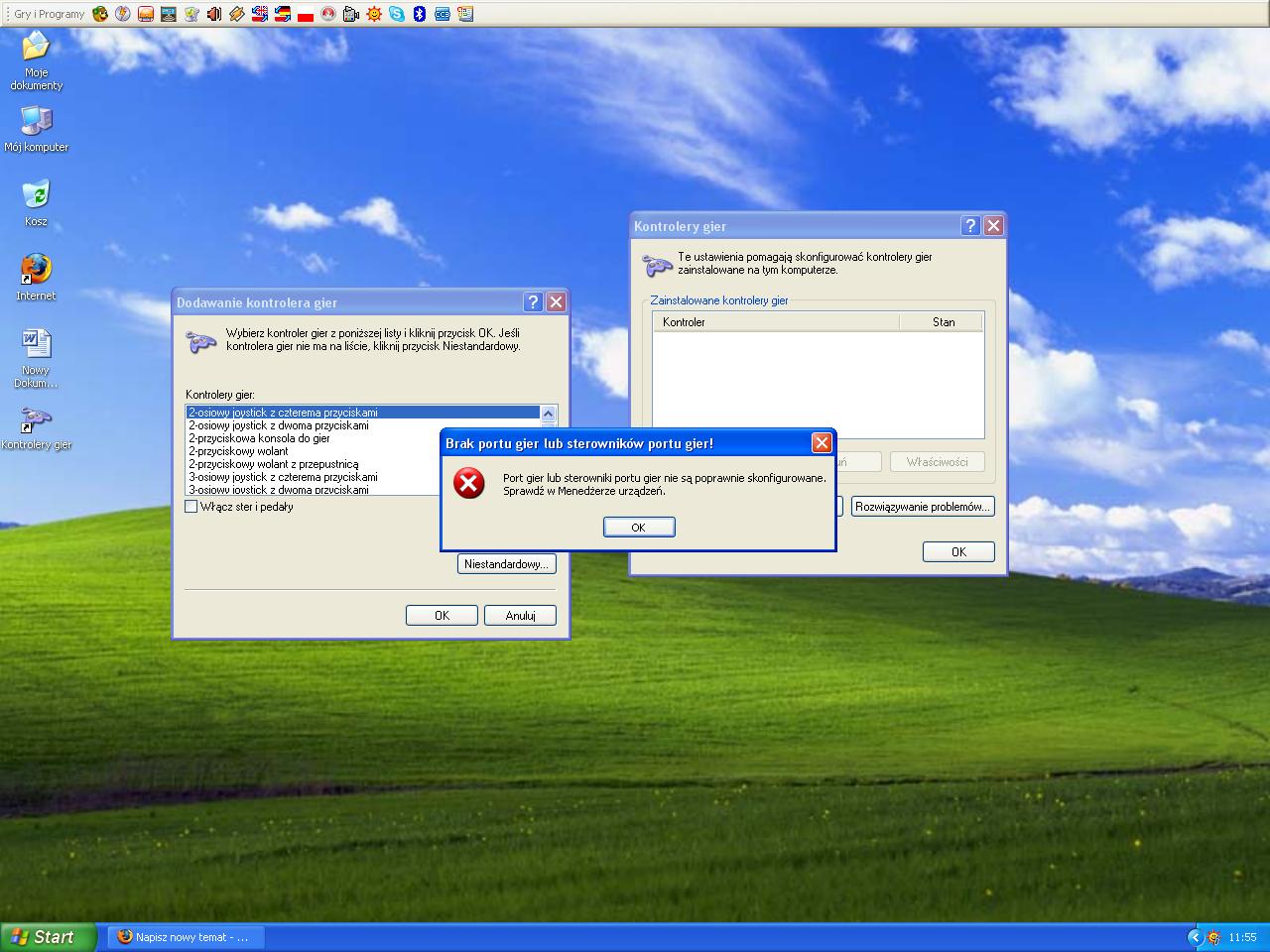Click the German-Polish flag icon in top toolbar
This screenshot has height=952, width=1270.
(x=283, y=14)
